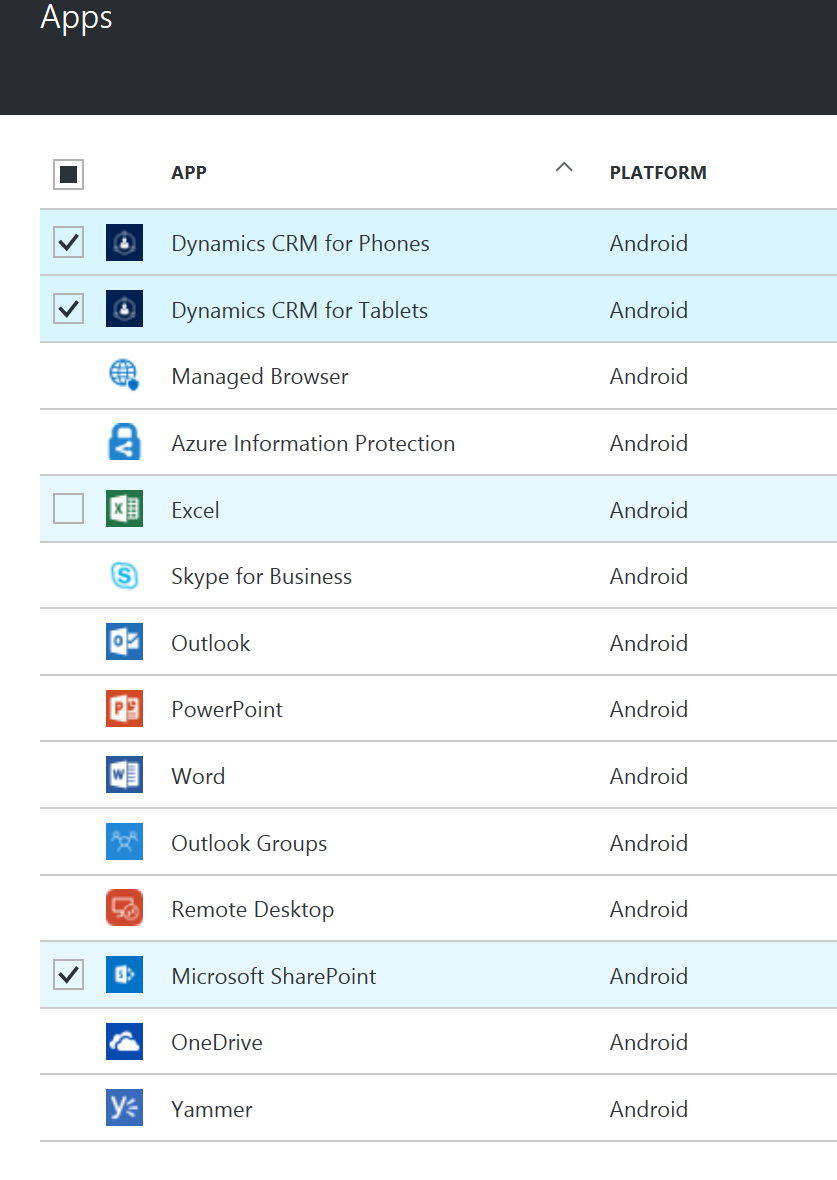Sort by the PLATFORM column header
The height and width of the screenshot is (1180, 837).
coord(658,173)
